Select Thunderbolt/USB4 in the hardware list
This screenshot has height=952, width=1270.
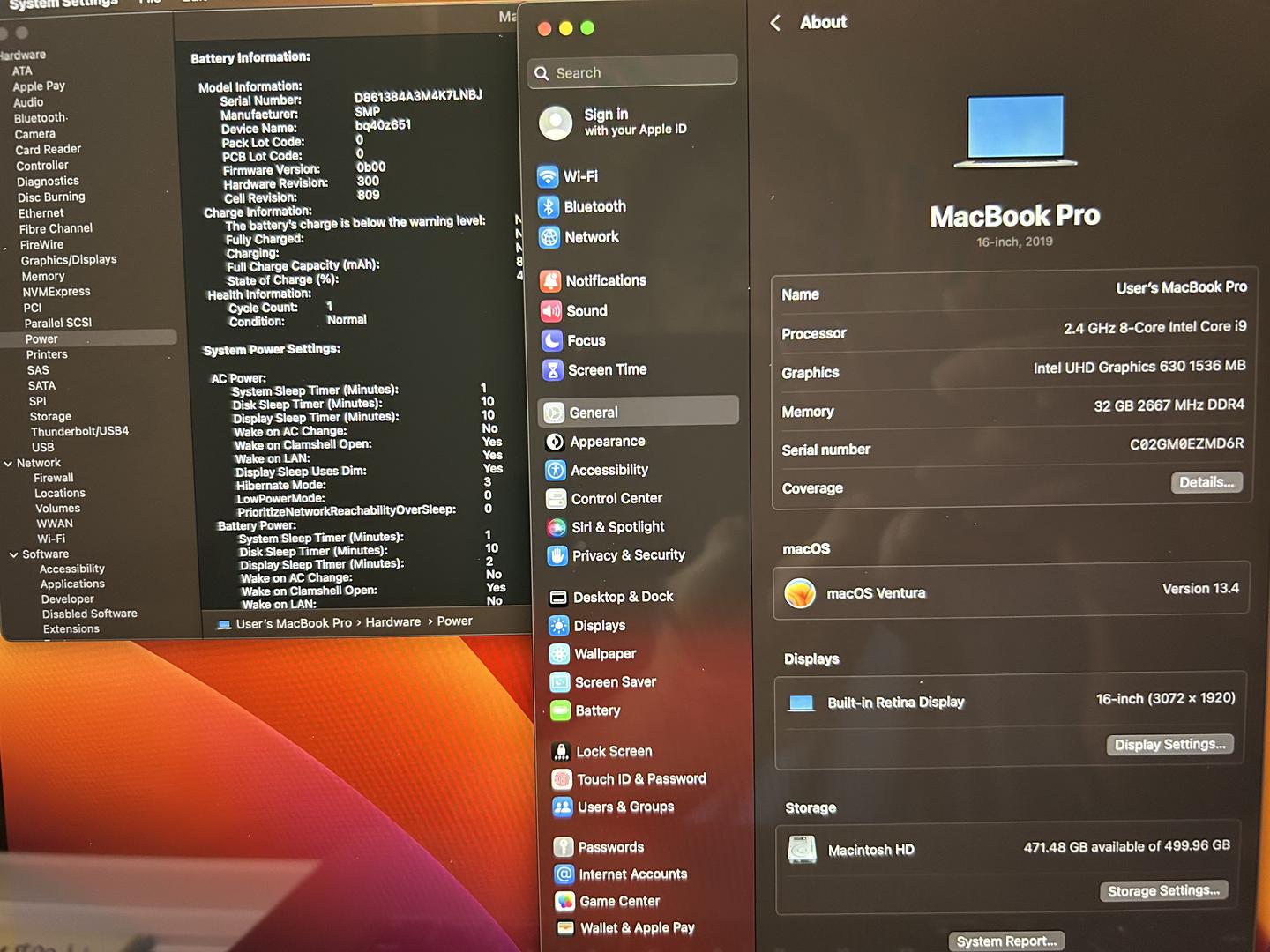(79, 432)
